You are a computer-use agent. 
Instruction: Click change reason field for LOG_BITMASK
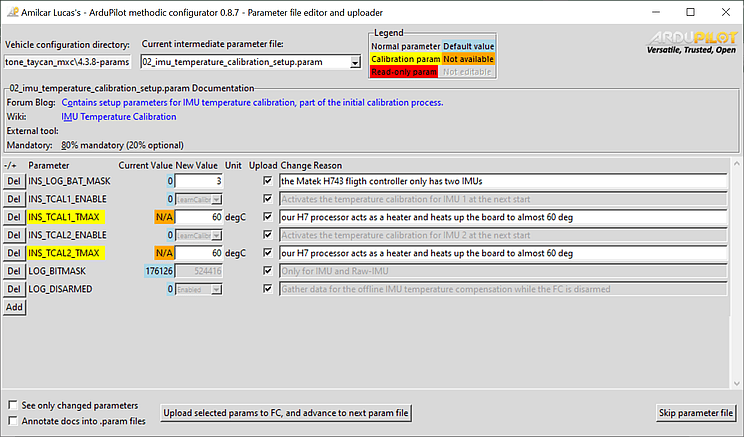[503, 271]
